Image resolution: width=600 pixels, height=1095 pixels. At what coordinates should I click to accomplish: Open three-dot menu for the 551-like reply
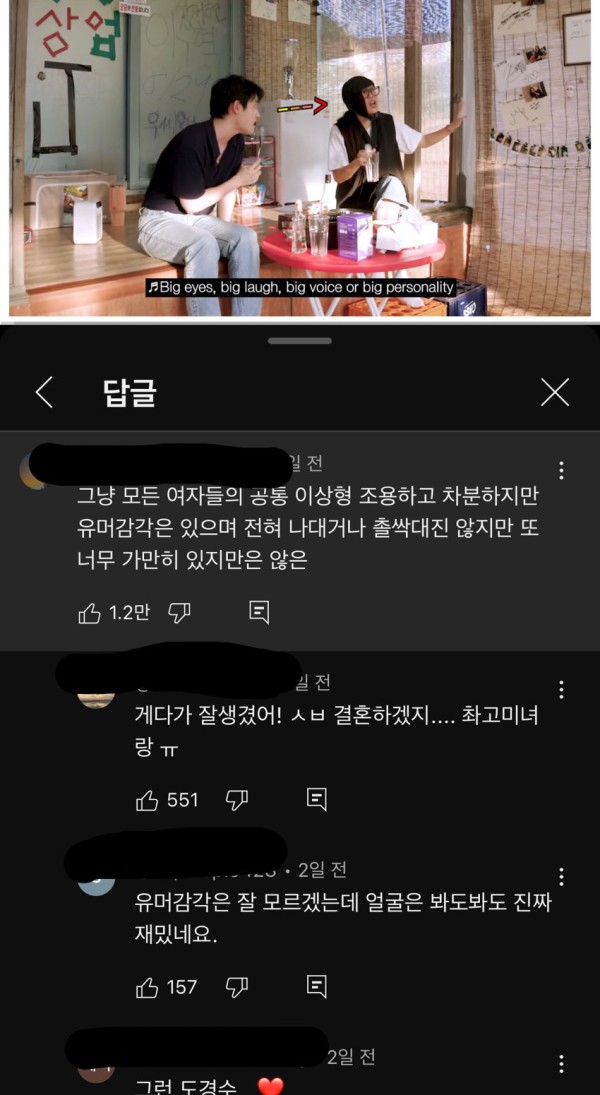pyautogui.click(x=562, y=690)
